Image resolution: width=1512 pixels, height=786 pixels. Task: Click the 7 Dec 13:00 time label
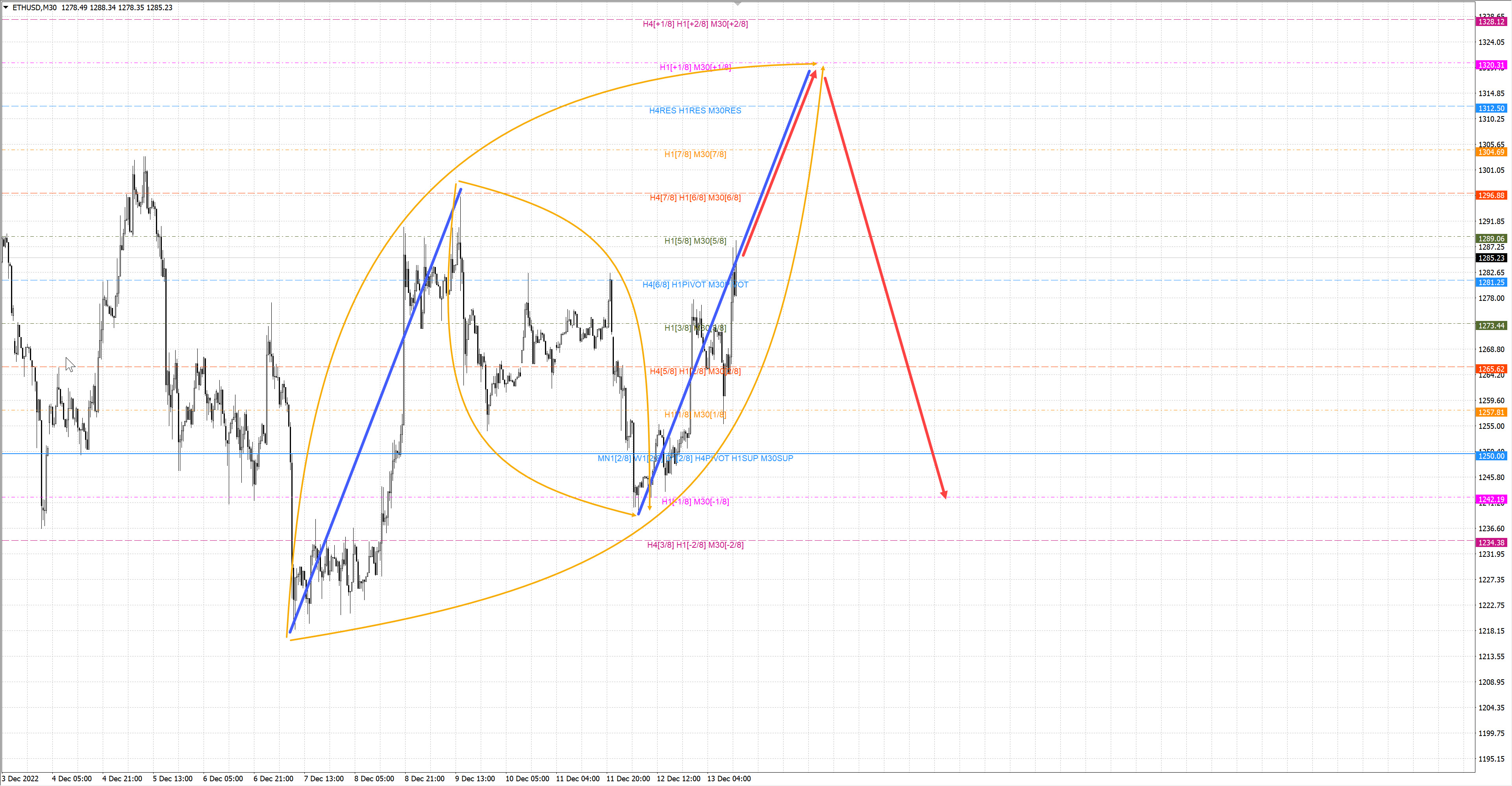pos(323,779)
